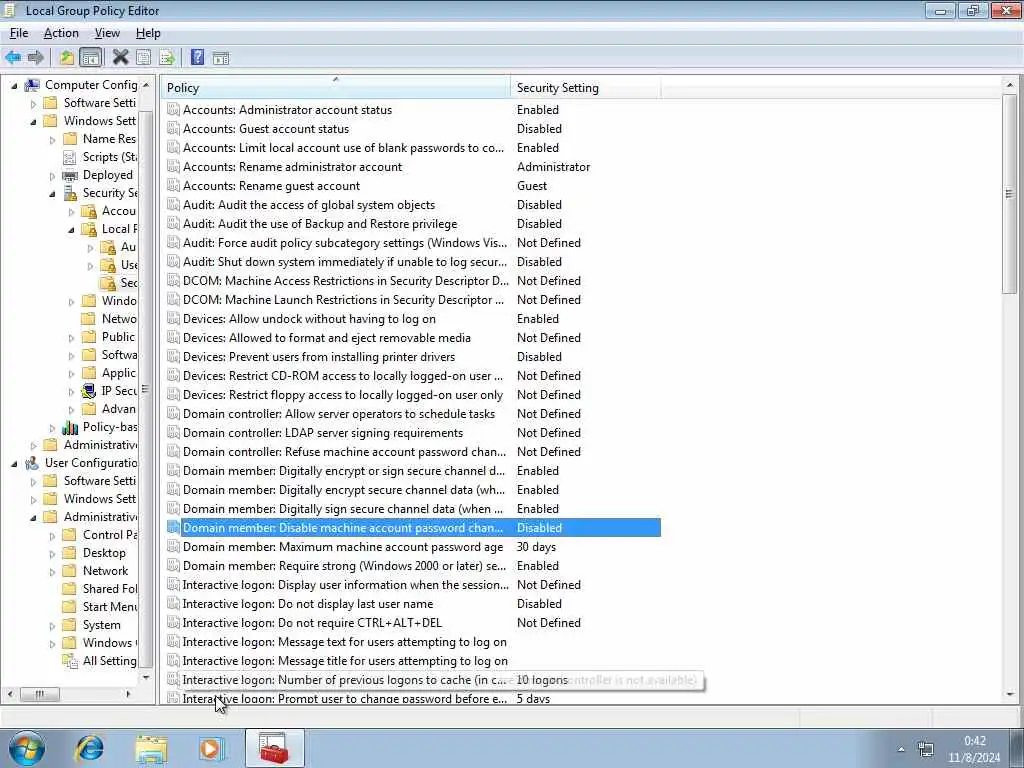Viewport: 1024px width, 768px height.
Task: Expand the first Software Settings node
Action: click(33, 103)
